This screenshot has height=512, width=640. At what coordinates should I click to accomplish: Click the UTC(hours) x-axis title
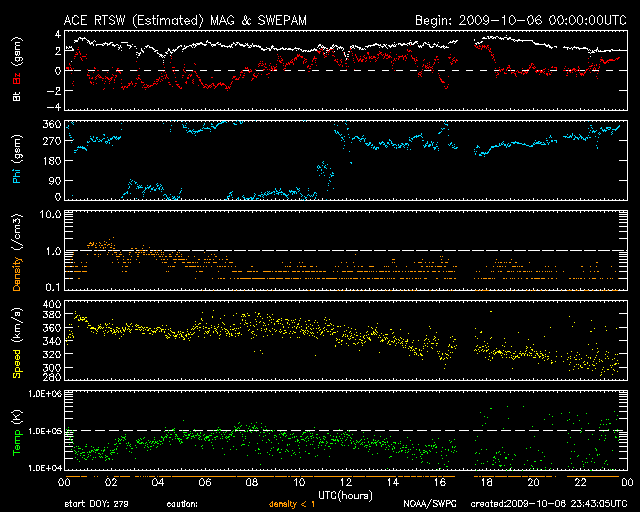tap(345, 496)
